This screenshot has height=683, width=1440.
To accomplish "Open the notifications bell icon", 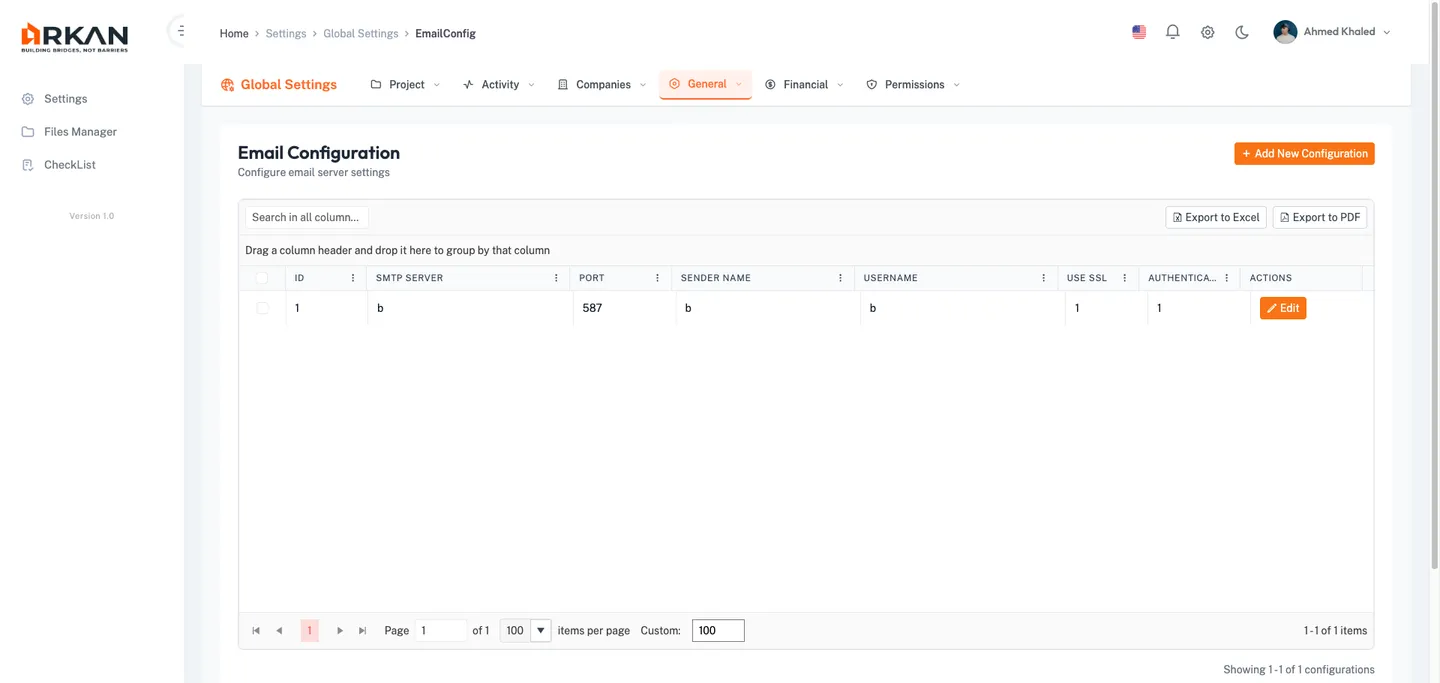I will (1172, 31).
